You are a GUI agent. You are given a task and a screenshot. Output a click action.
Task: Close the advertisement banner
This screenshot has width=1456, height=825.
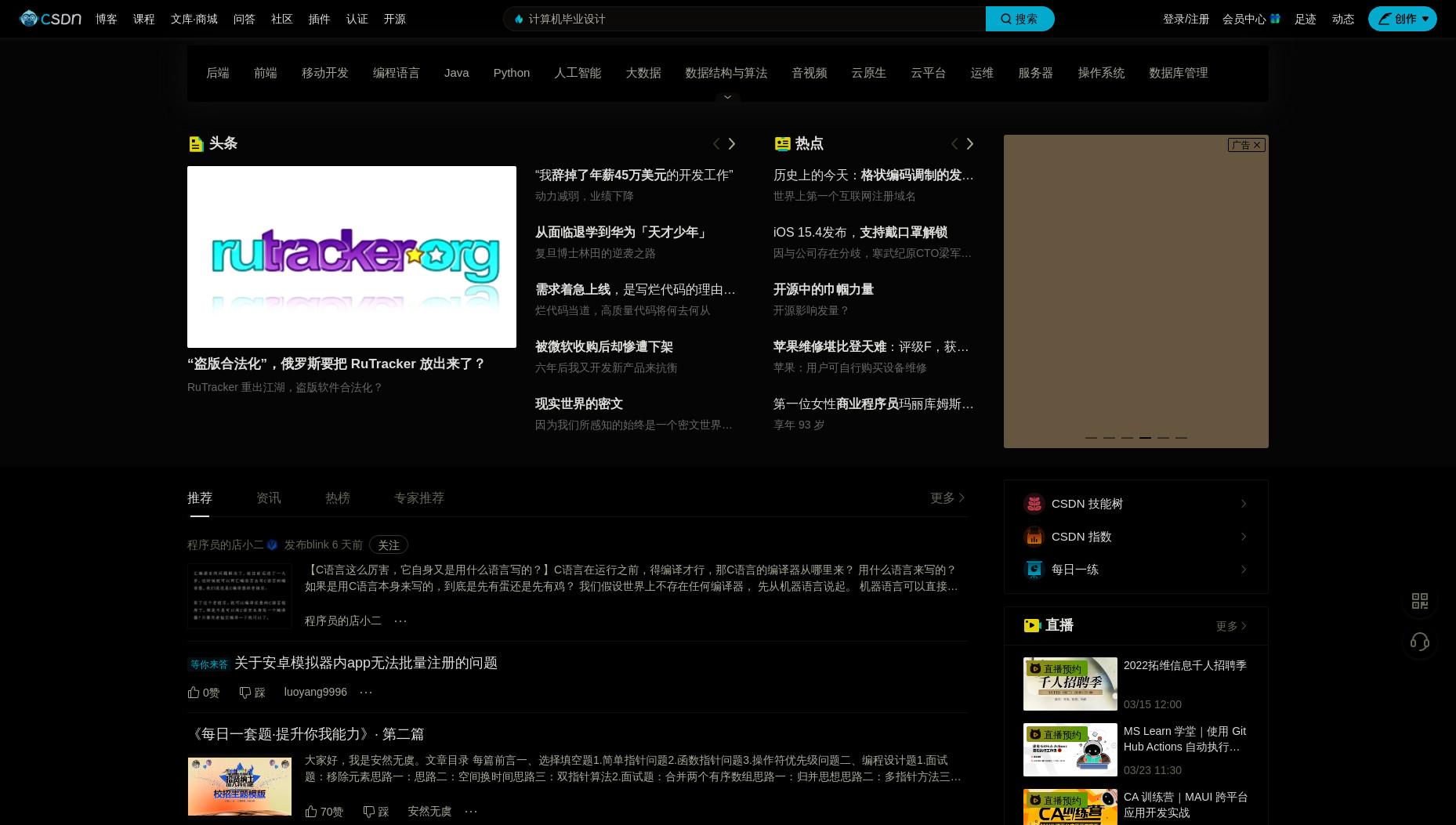pos(1257,145)
